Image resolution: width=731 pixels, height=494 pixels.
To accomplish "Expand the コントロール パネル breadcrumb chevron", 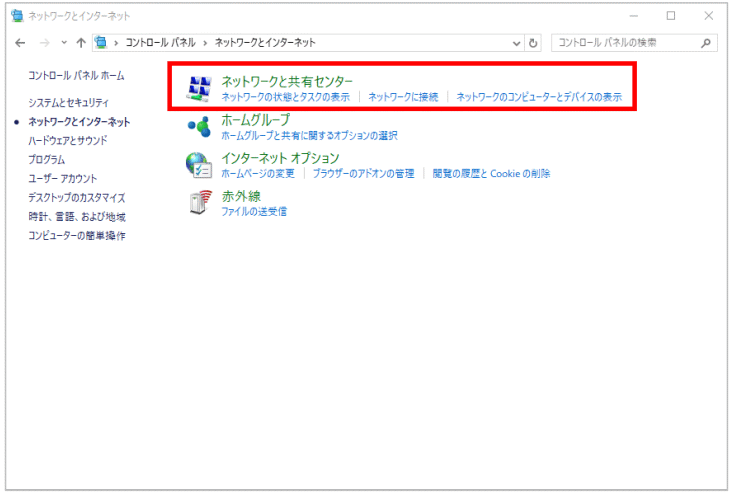I will (205, 43).
